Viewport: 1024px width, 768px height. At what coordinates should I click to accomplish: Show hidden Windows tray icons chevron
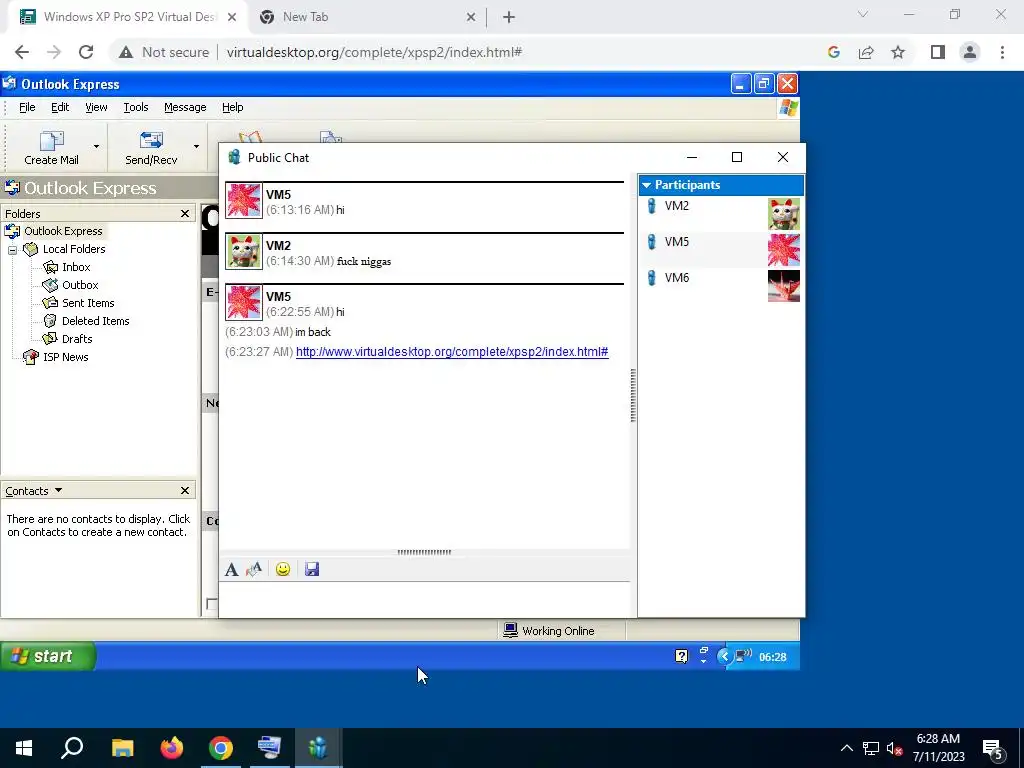pyautogui.click(x=846, y=748)
